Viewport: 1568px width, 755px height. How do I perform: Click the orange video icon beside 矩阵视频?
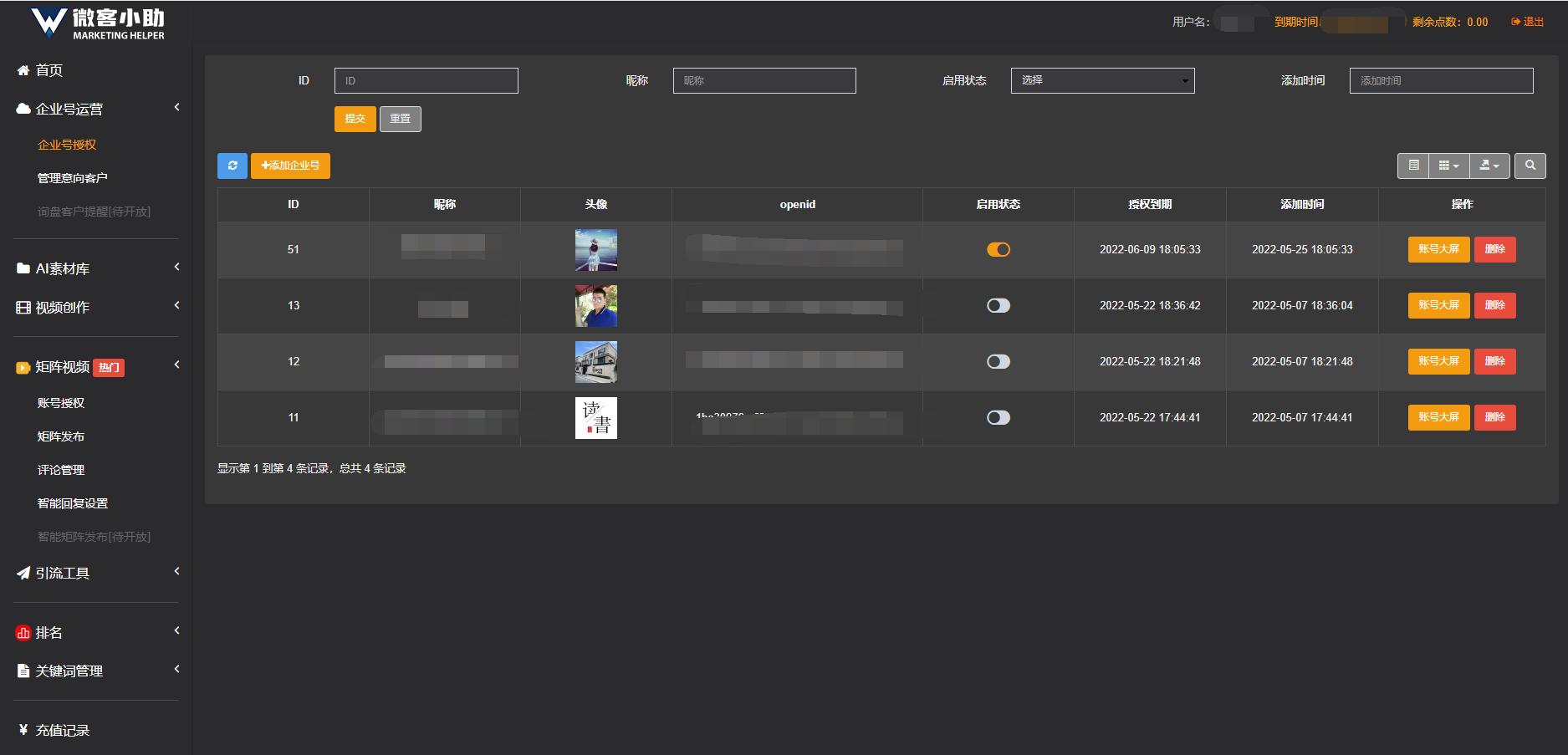[x=23, y=367]
